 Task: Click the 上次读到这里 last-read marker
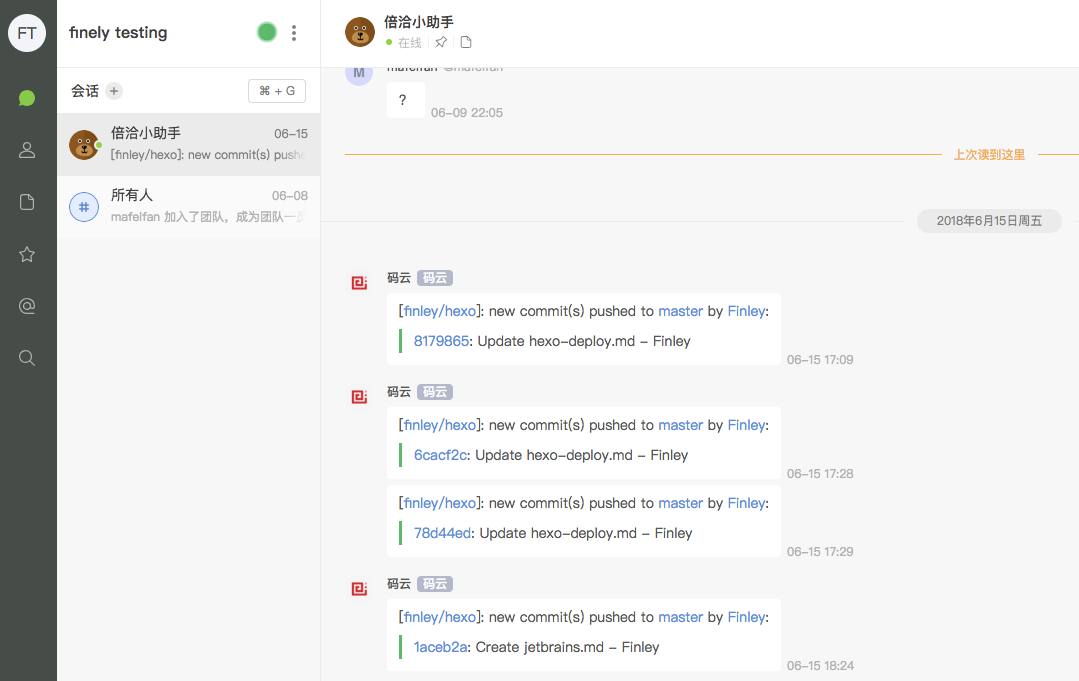[x=989, y=155]
